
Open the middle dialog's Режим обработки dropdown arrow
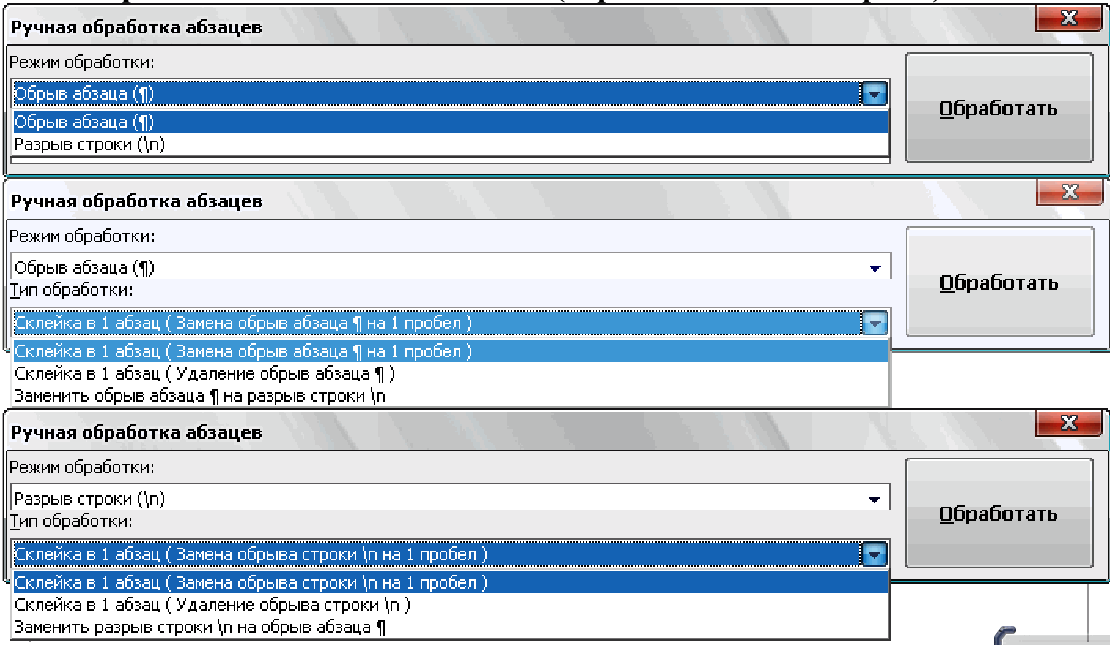[x=875, y=268]
